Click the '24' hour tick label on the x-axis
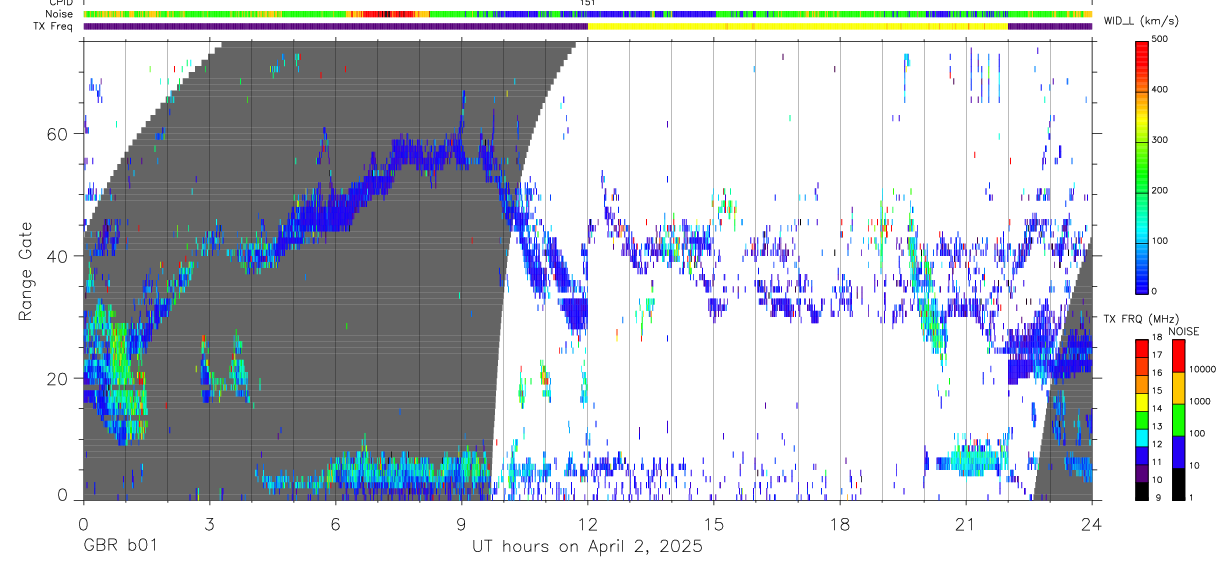Screen dimensions: 1228x567 [x=1091, y=524]
